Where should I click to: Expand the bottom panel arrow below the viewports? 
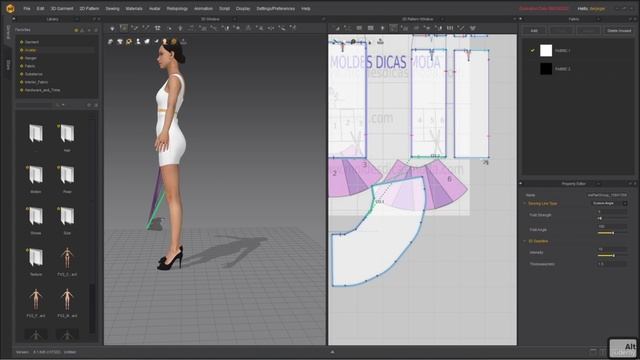point(332,351)
